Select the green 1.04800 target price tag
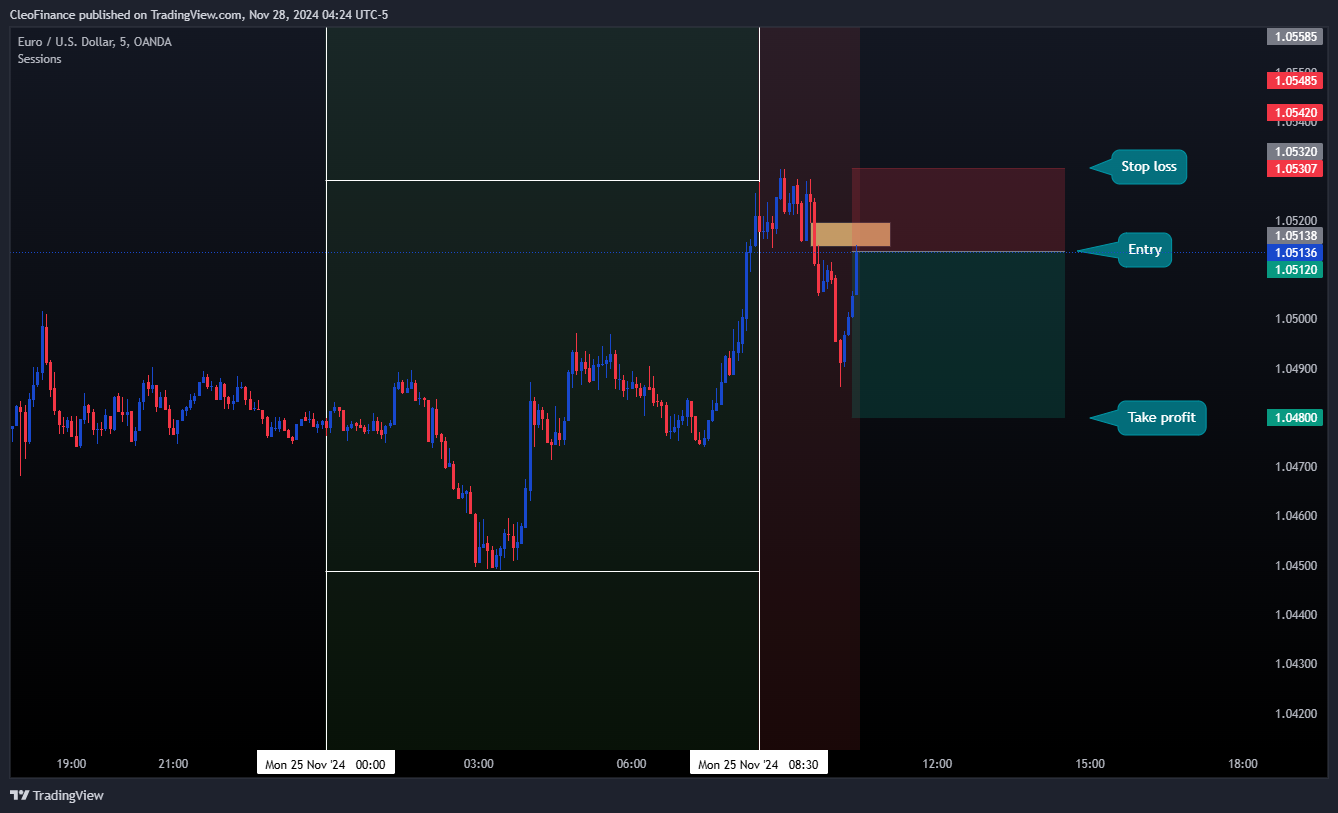Image resolution: width=1338 pixels, height=813 pixels. [x=1295, y=418]
